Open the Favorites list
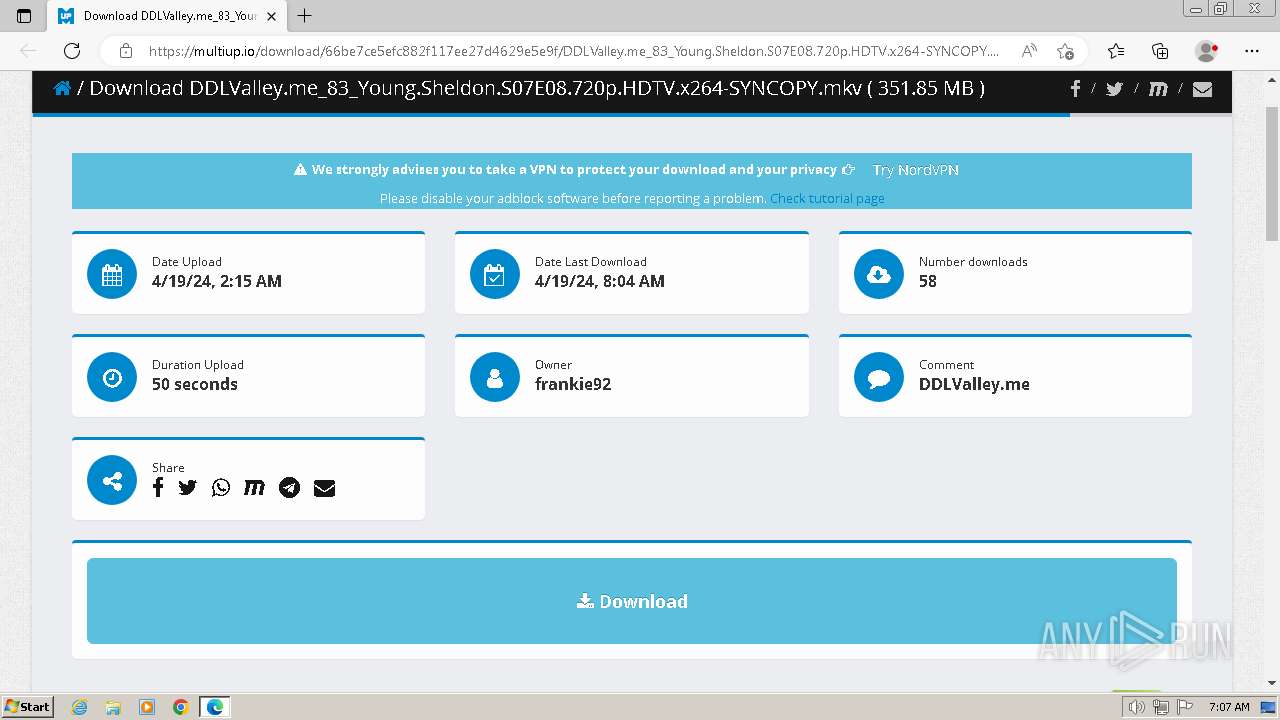This screenshot has width=1280, height=720. (1116, 51)
